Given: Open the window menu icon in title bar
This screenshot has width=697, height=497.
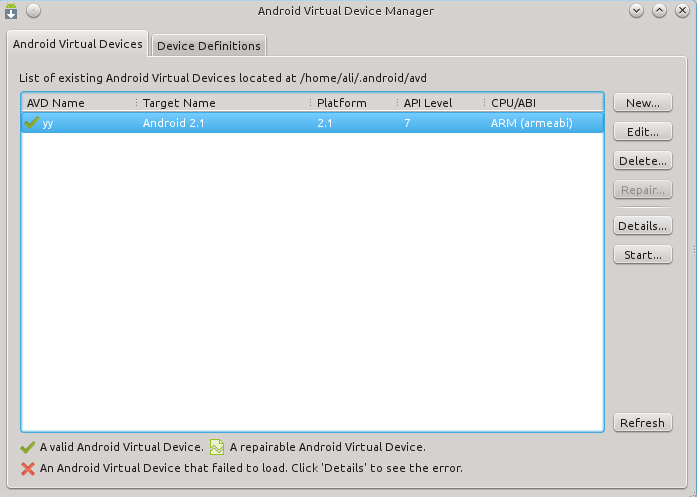Looking at the screenshot, I should 12,11.
